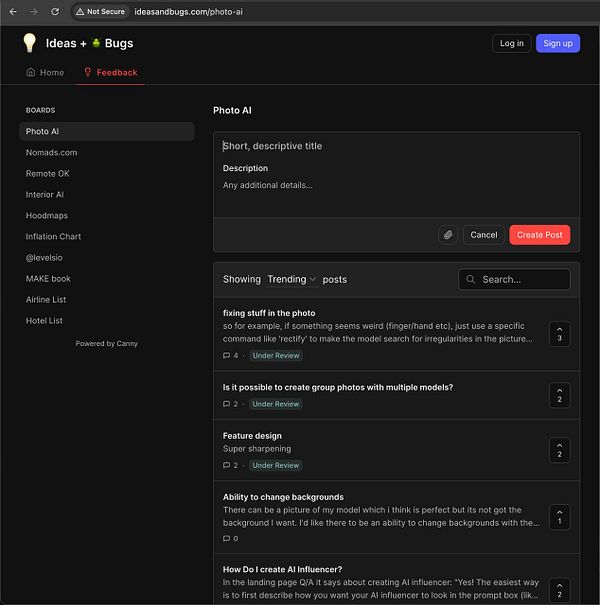Screen dimensions: 600x605
Task: Open the Interior AI board
Action: coord(45,195)
